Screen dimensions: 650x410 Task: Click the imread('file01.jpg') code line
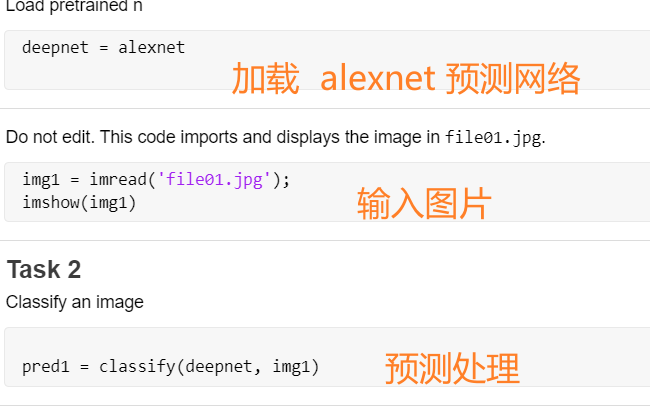156,180
